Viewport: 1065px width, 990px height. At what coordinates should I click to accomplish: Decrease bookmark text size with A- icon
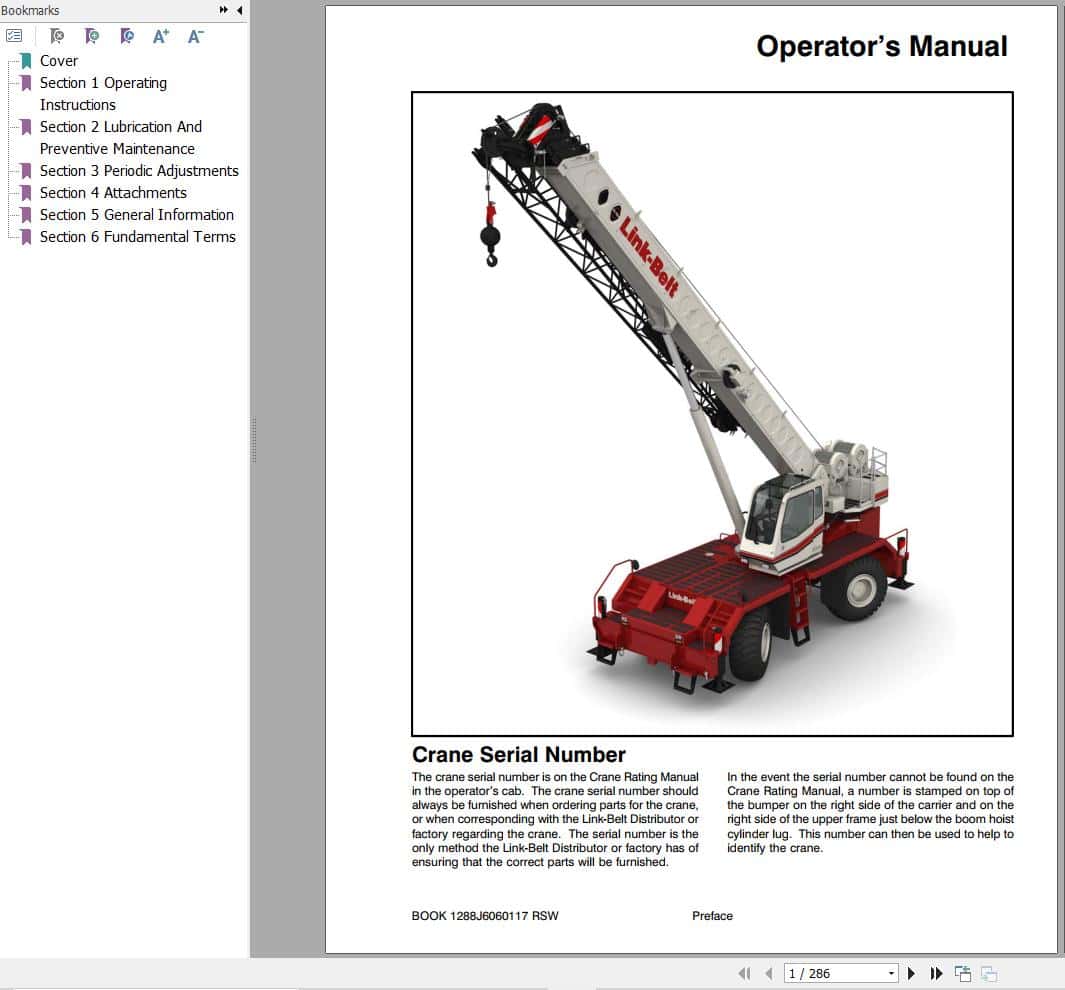195,36
